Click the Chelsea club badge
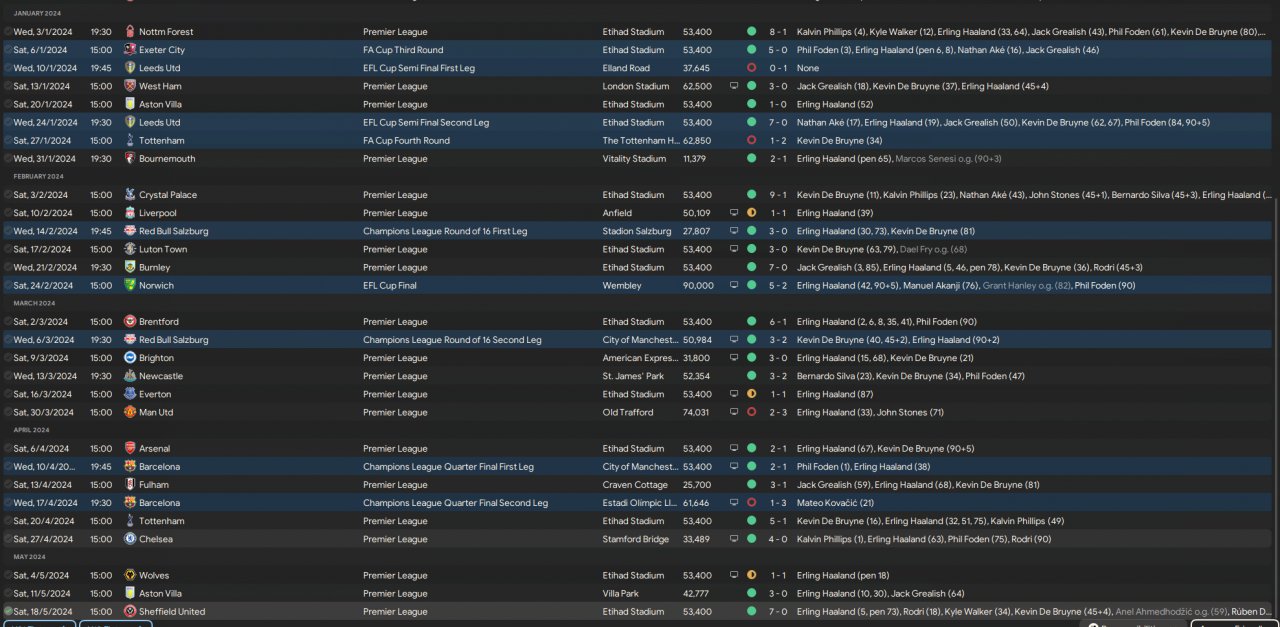The height and width of the screenshot is (627, 1280). pos(130,539)
